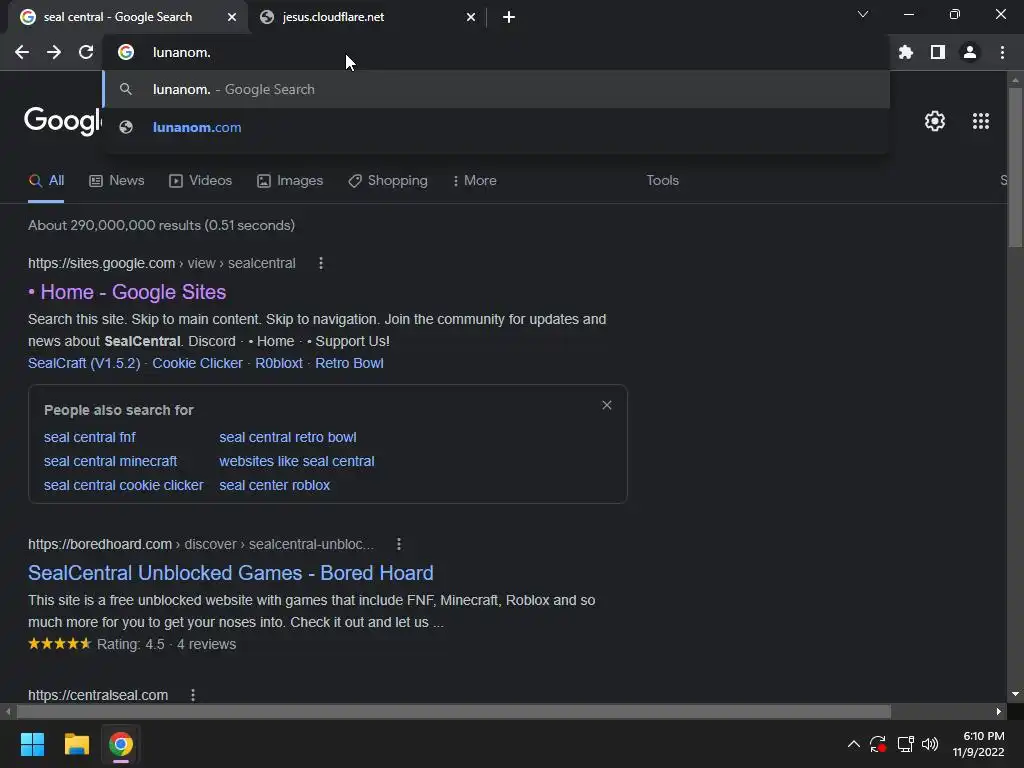The height and width of the screenshot is (768, 1024).
Task: Switch to Images results
Action: pyautogui.click(x=290, y=181)
